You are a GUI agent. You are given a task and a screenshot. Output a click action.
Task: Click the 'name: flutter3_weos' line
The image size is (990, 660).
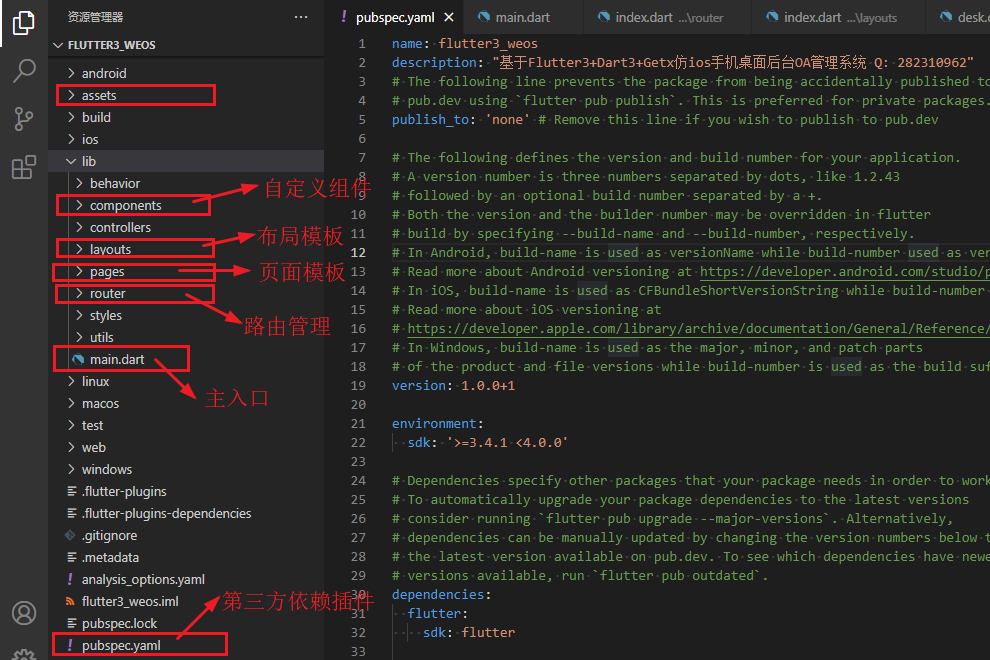465,44
